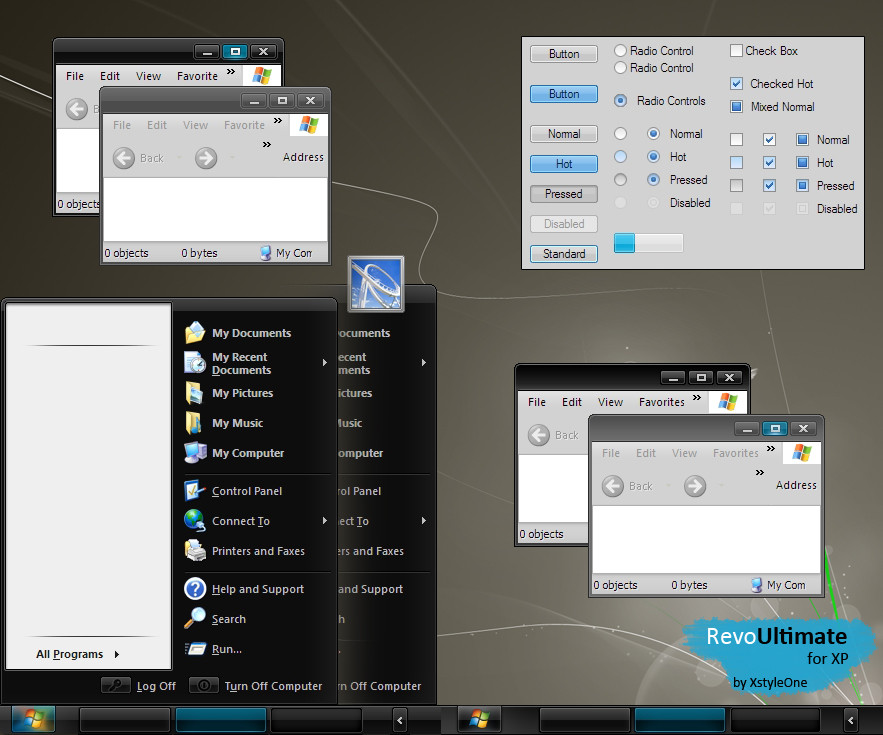The height and width of the screenshot is (735, 883).
Task: Open Printers and Faxes icon
Action: pos(195,551)
